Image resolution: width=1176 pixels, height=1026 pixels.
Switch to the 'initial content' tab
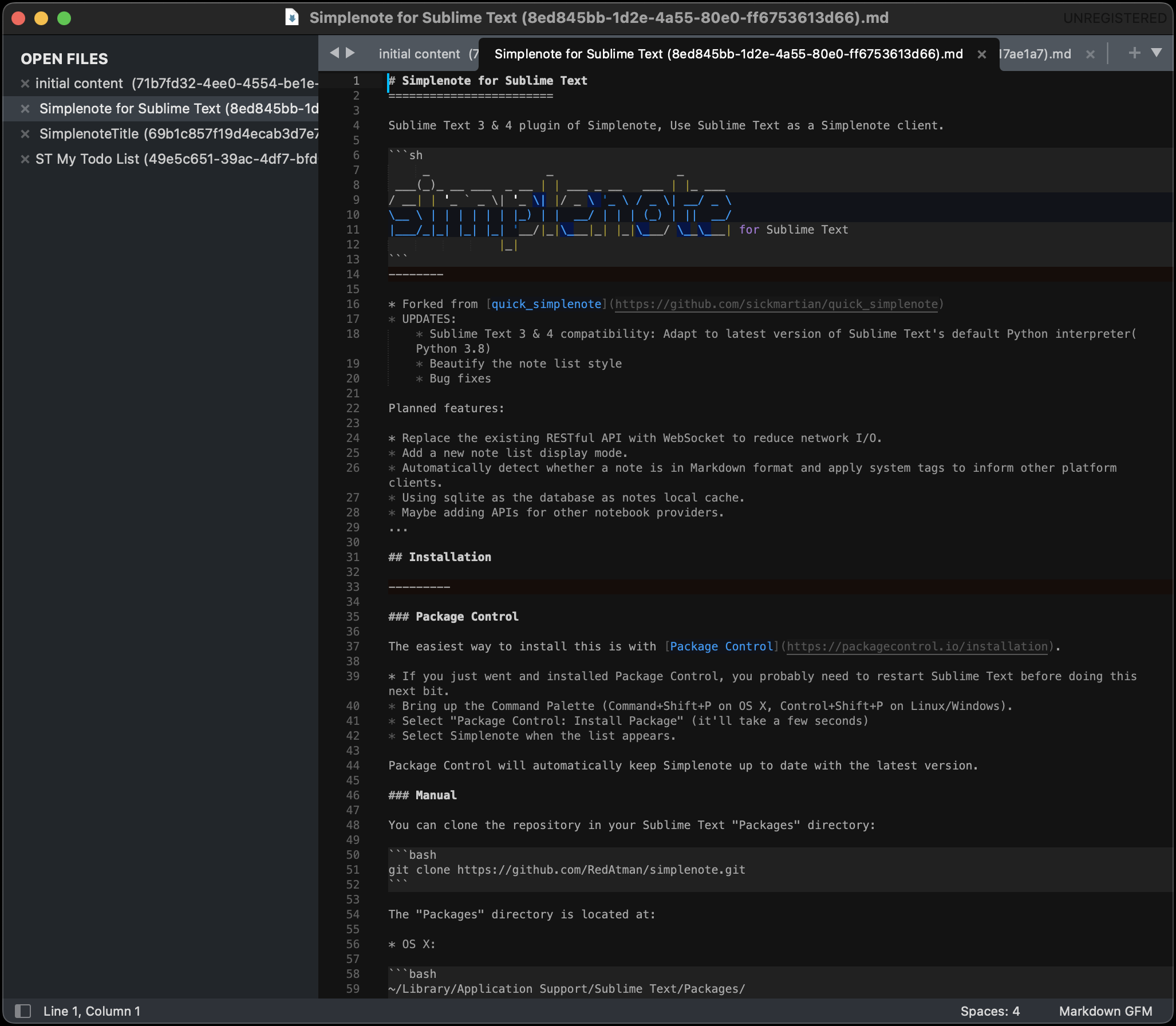point(419,54)
